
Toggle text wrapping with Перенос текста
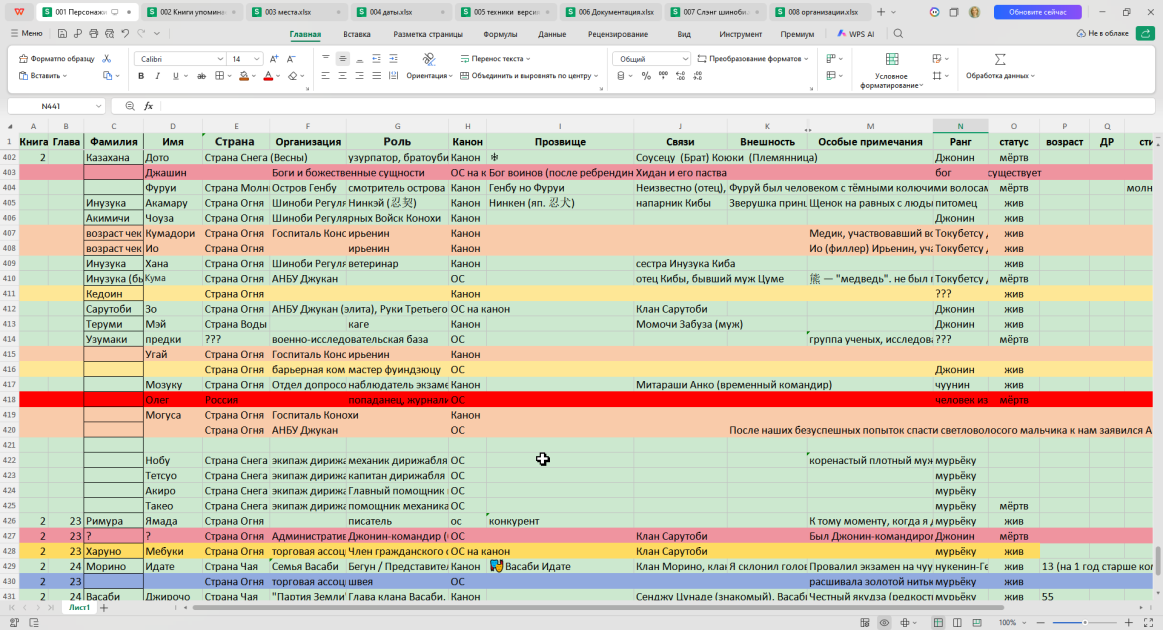pyautogui.click(x=495, y=59)
